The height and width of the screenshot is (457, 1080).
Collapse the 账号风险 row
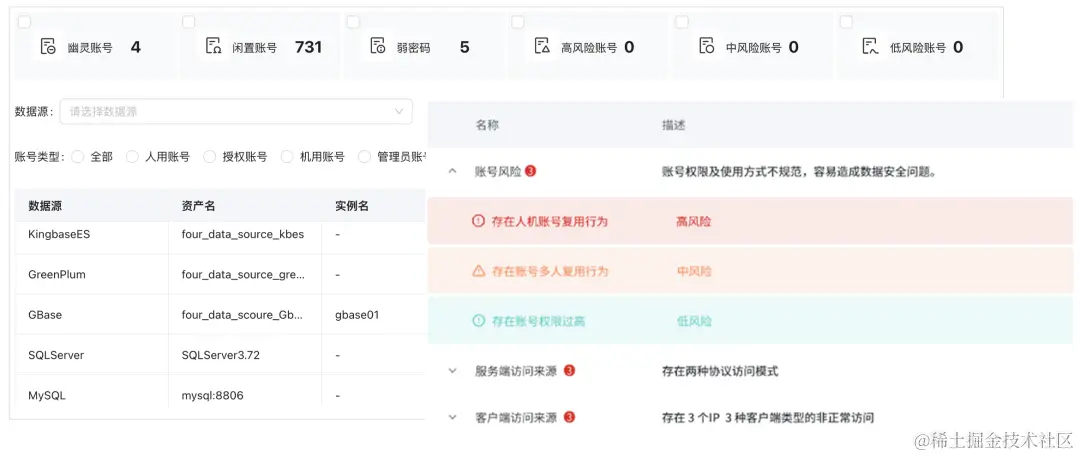tap(453, 171)
